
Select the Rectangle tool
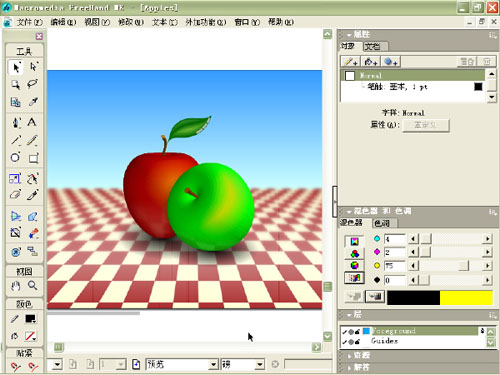click(33, 158)
